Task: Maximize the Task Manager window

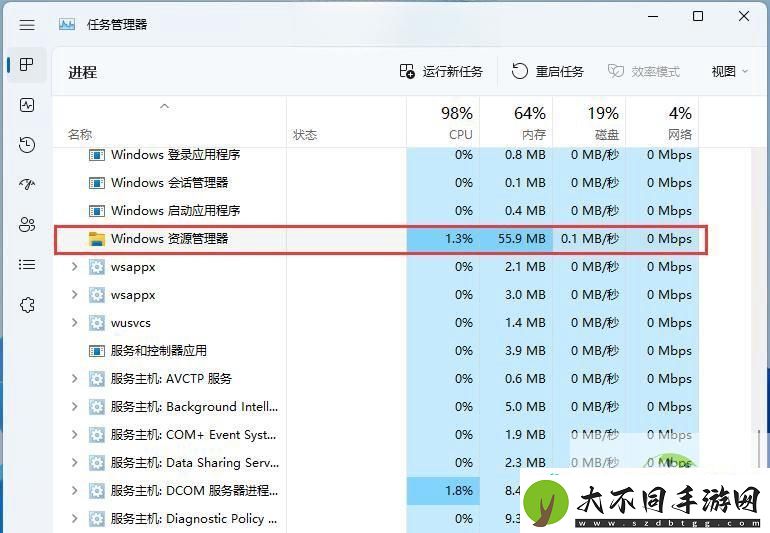Action: [698, 17]
